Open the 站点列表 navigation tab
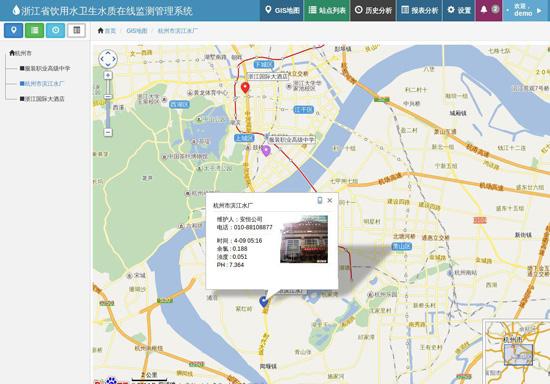This screenshot has width=550, height=384. click(327, 11)
